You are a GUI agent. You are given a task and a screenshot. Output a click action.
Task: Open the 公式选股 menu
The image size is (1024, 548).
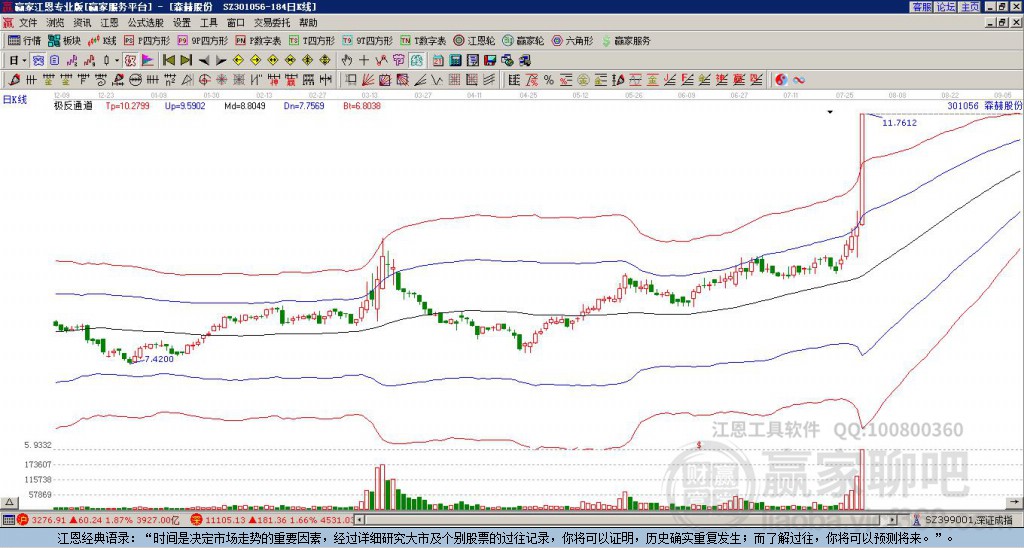[146, 23]
